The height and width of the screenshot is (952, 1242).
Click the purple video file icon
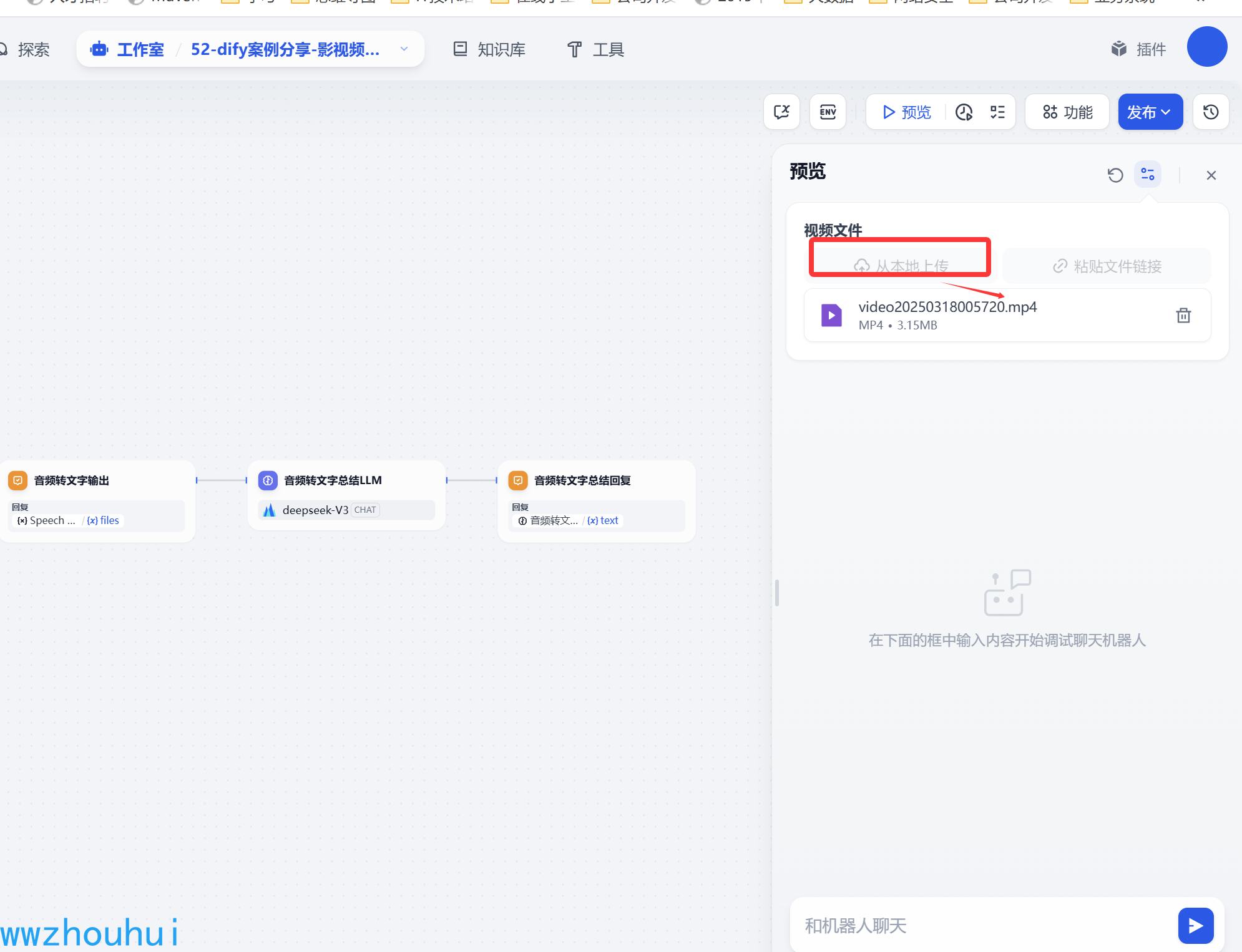click(831, 315)
